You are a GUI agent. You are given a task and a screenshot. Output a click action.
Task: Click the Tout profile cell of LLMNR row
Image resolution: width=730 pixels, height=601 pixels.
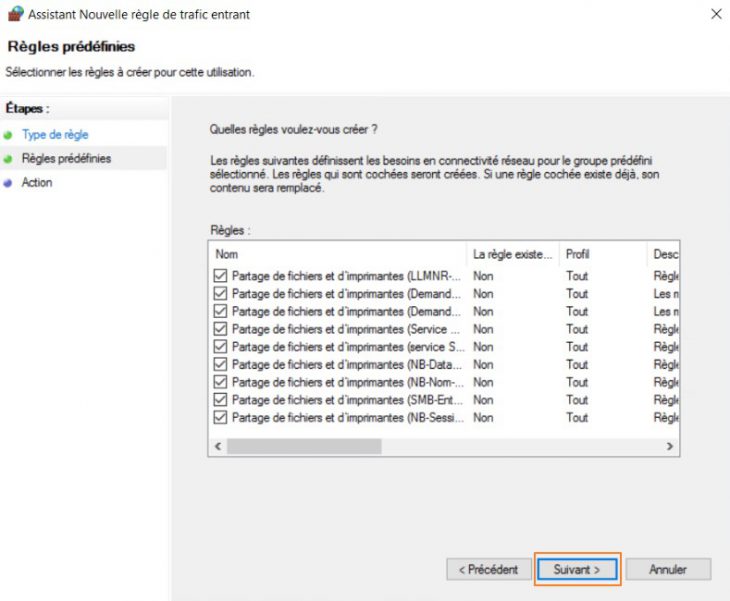tap(577, 276)
